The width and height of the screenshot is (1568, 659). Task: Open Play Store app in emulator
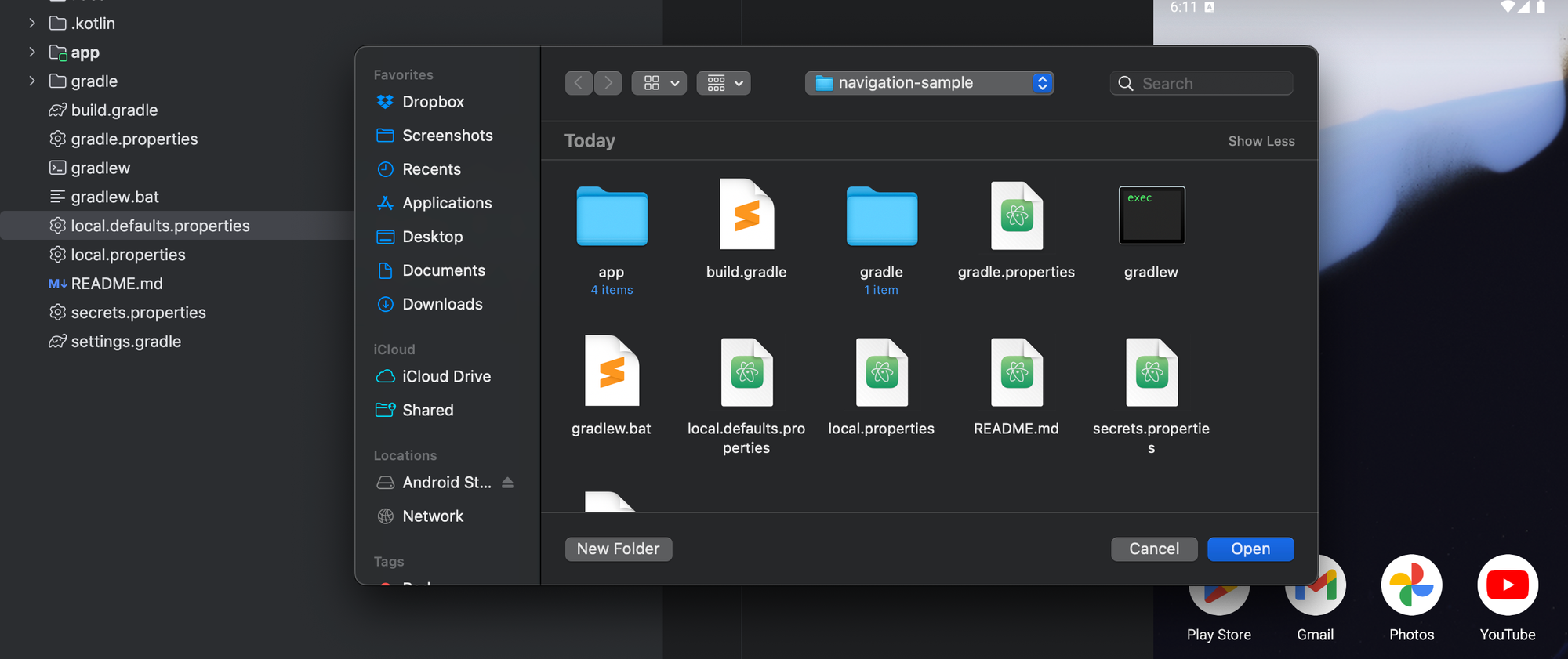click(1219, 599)
